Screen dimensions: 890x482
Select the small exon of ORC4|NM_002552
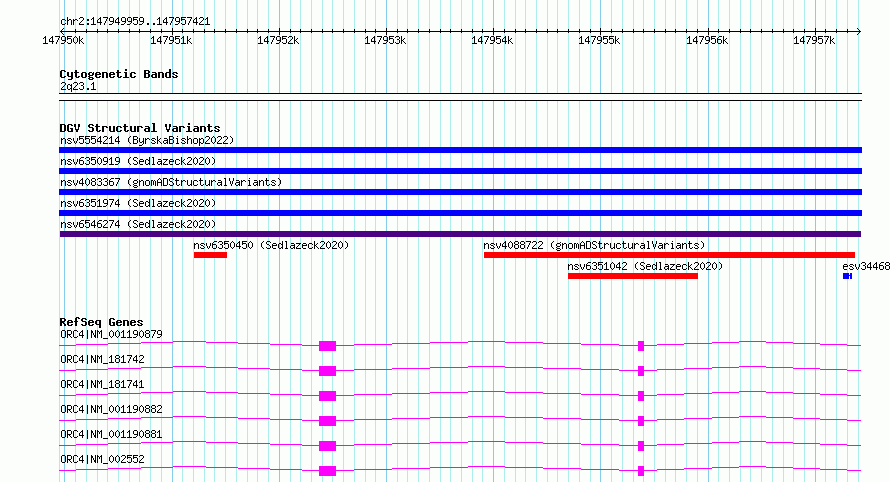click(x=641, y=471)
